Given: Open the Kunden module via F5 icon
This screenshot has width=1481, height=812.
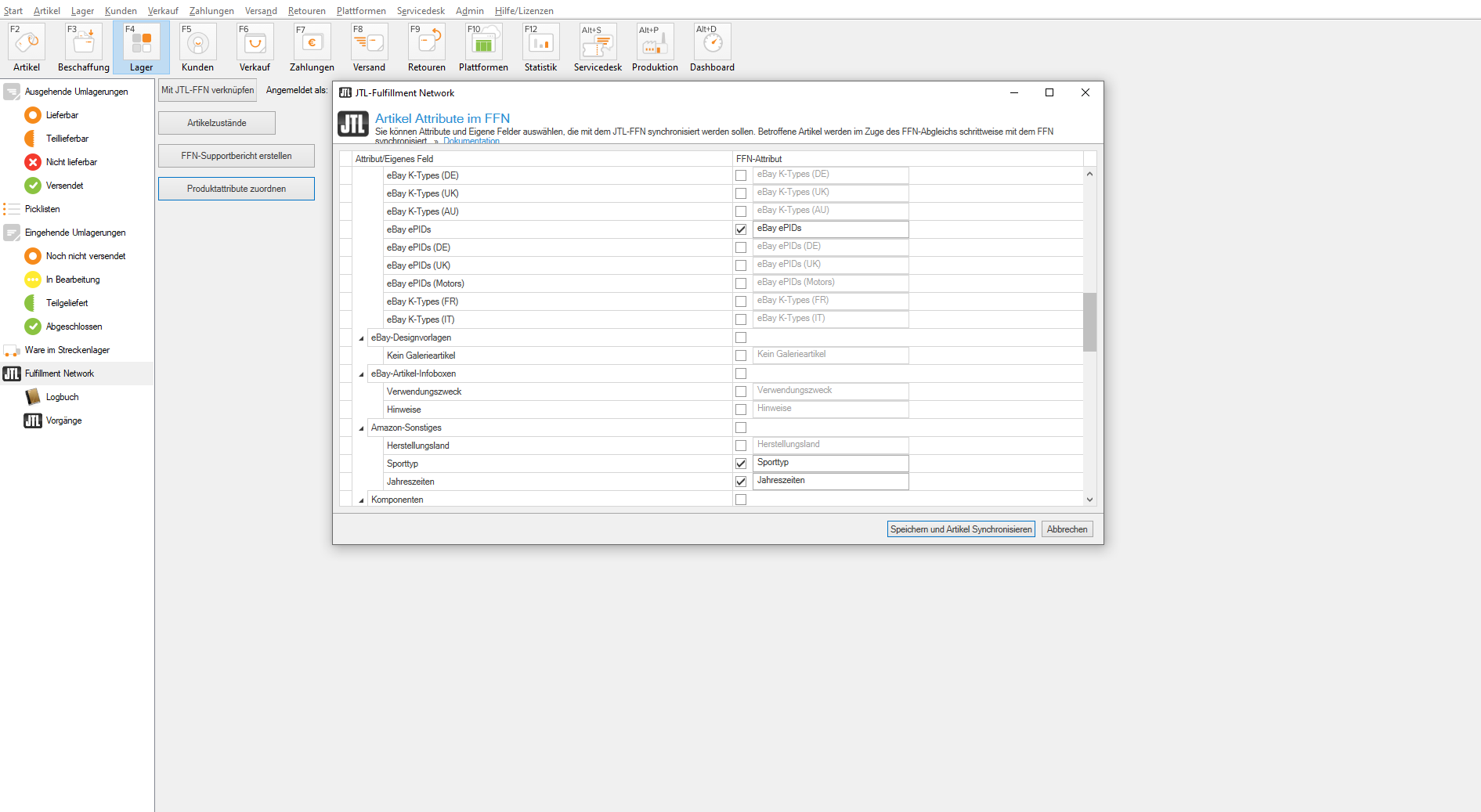Looking at the screenshot, I should click(x=197, y=41).
